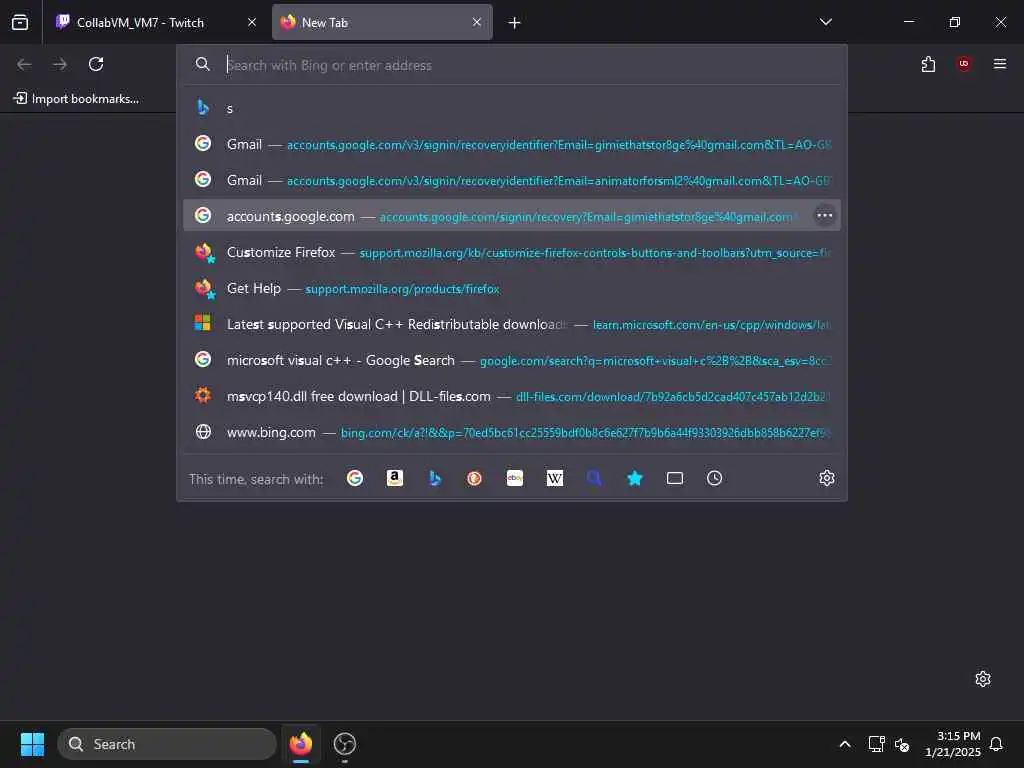Go back using the back arrow
Viewport: 1024px width, 768px height.
(x=24, y=64)
